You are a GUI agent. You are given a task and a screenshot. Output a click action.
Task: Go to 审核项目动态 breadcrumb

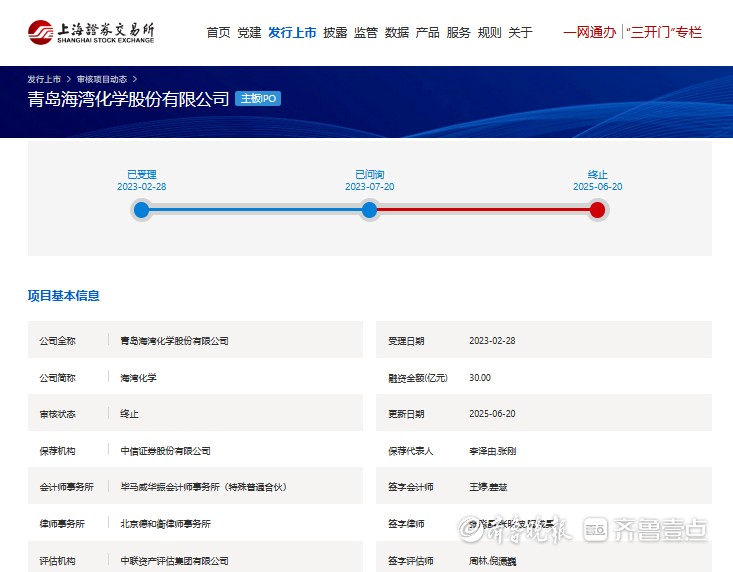click(102, 79)
